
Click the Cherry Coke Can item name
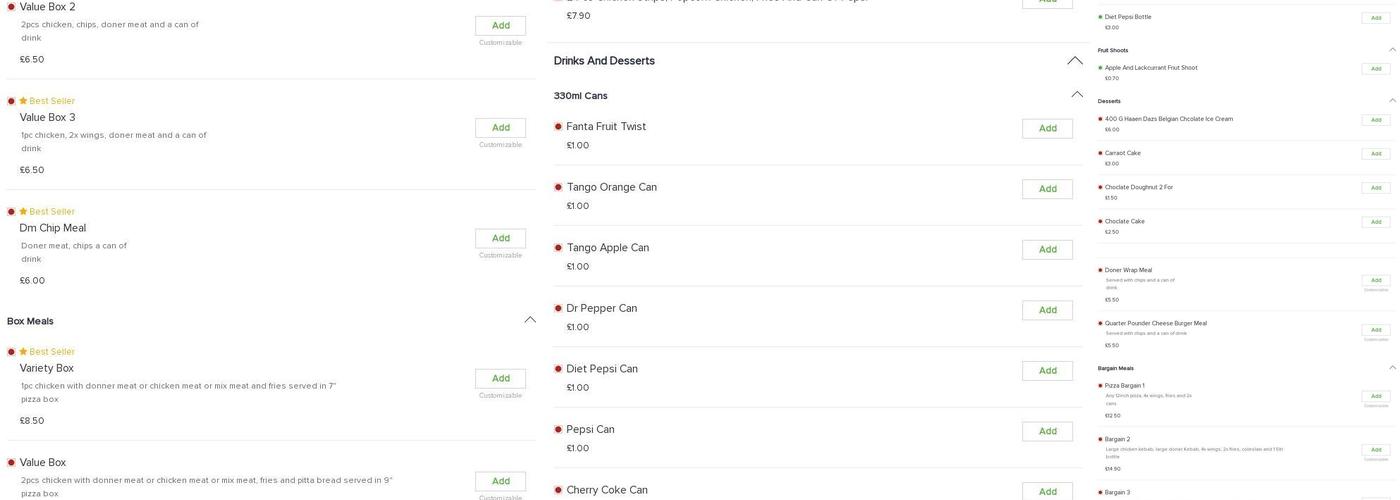[x=607, y=490]
